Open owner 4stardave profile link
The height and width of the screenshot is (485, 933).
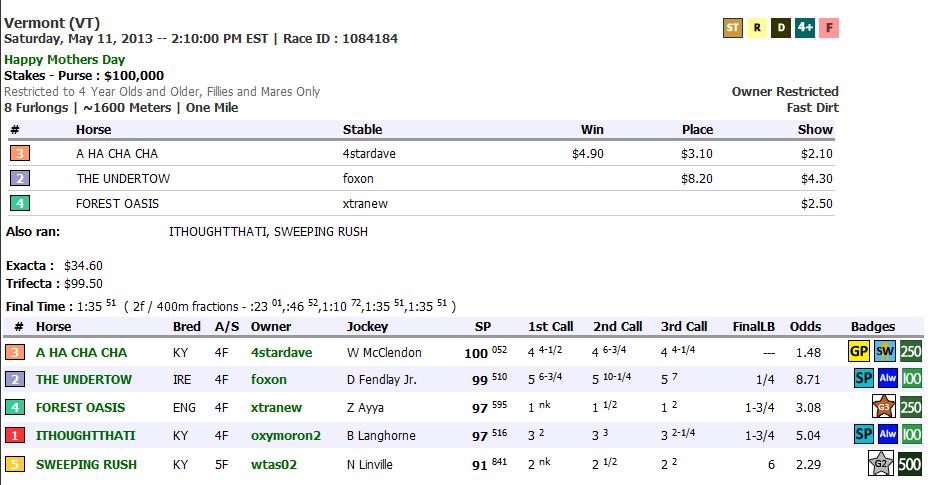tap(281, 353)
